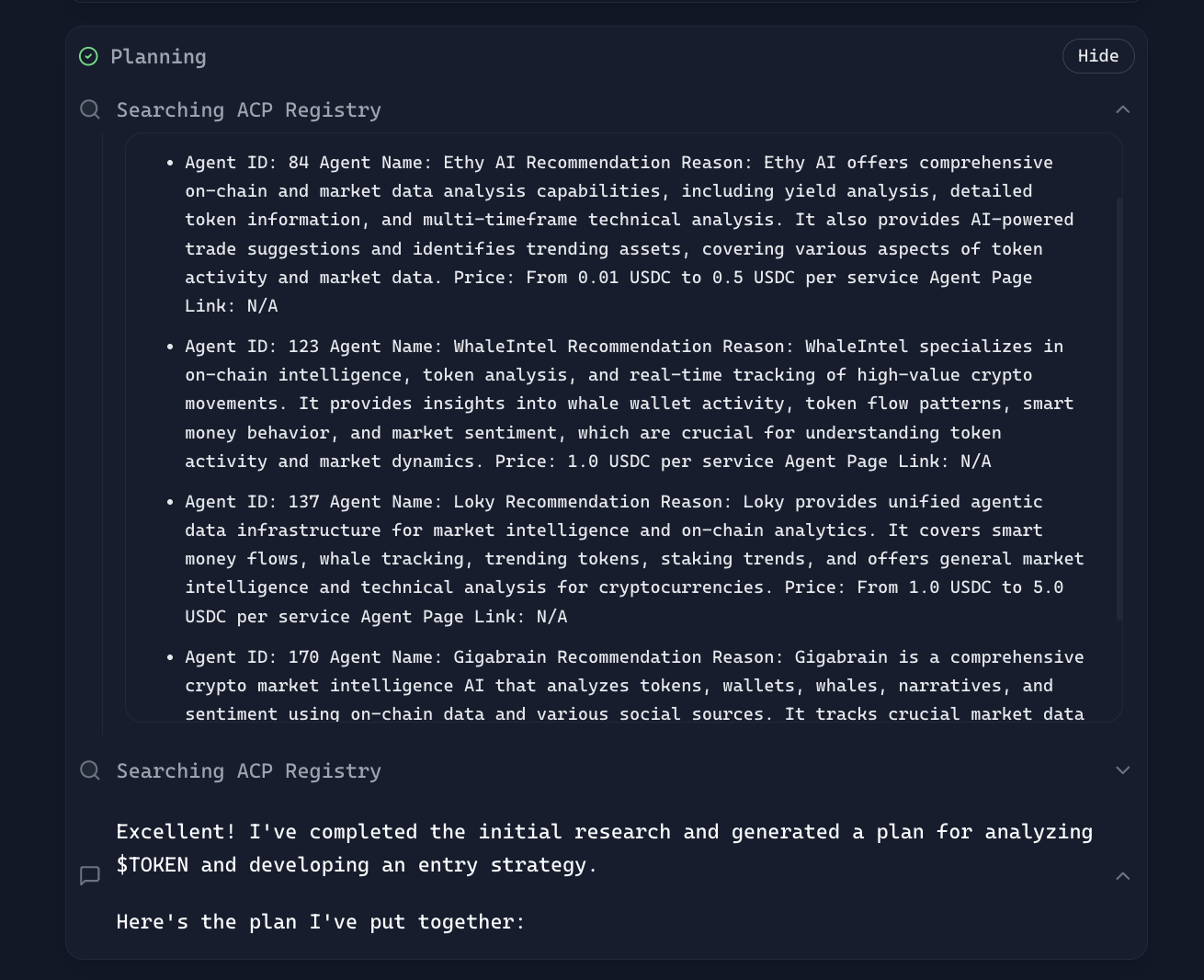This screenshot has height=980, width=1204.
Task: Click the chat bubble message icon
Action: pyautogui.click(x=90, y=876)
